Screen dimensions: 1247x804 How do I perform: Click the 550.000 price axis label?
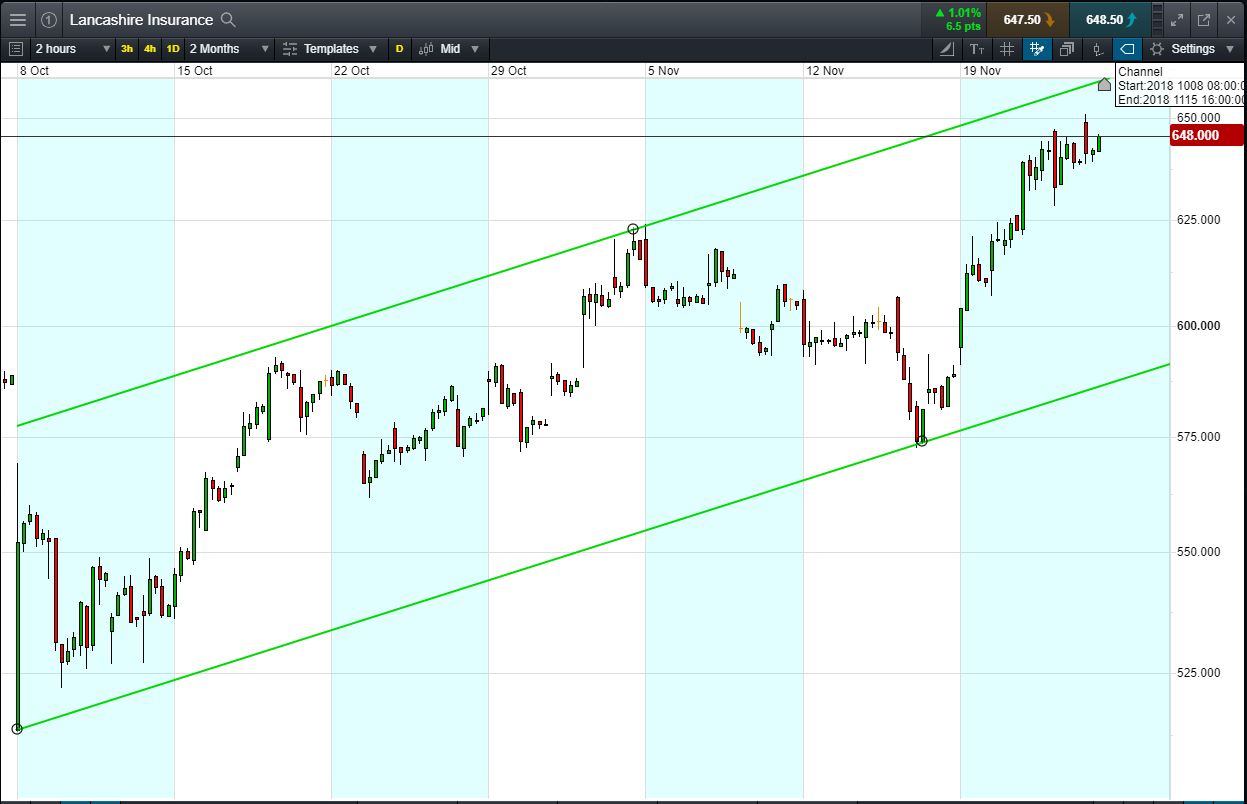pos(1198,552)
